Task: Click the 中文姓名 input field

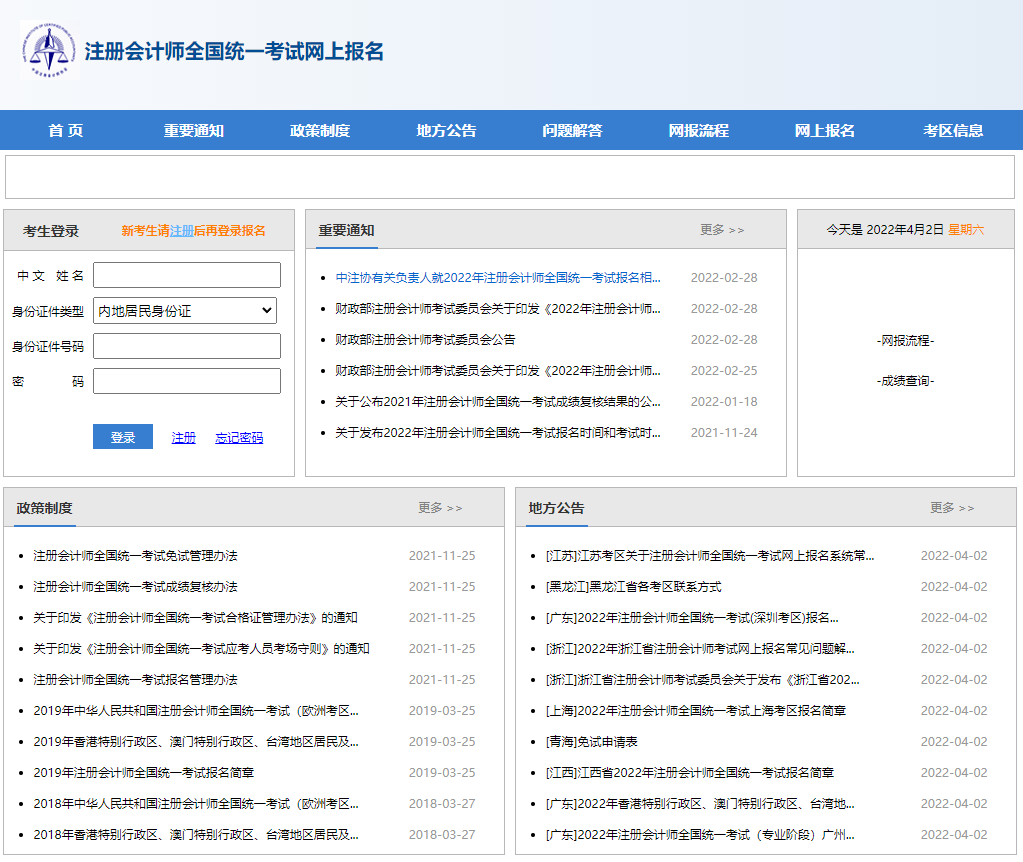Action: (x=186, y=274)
